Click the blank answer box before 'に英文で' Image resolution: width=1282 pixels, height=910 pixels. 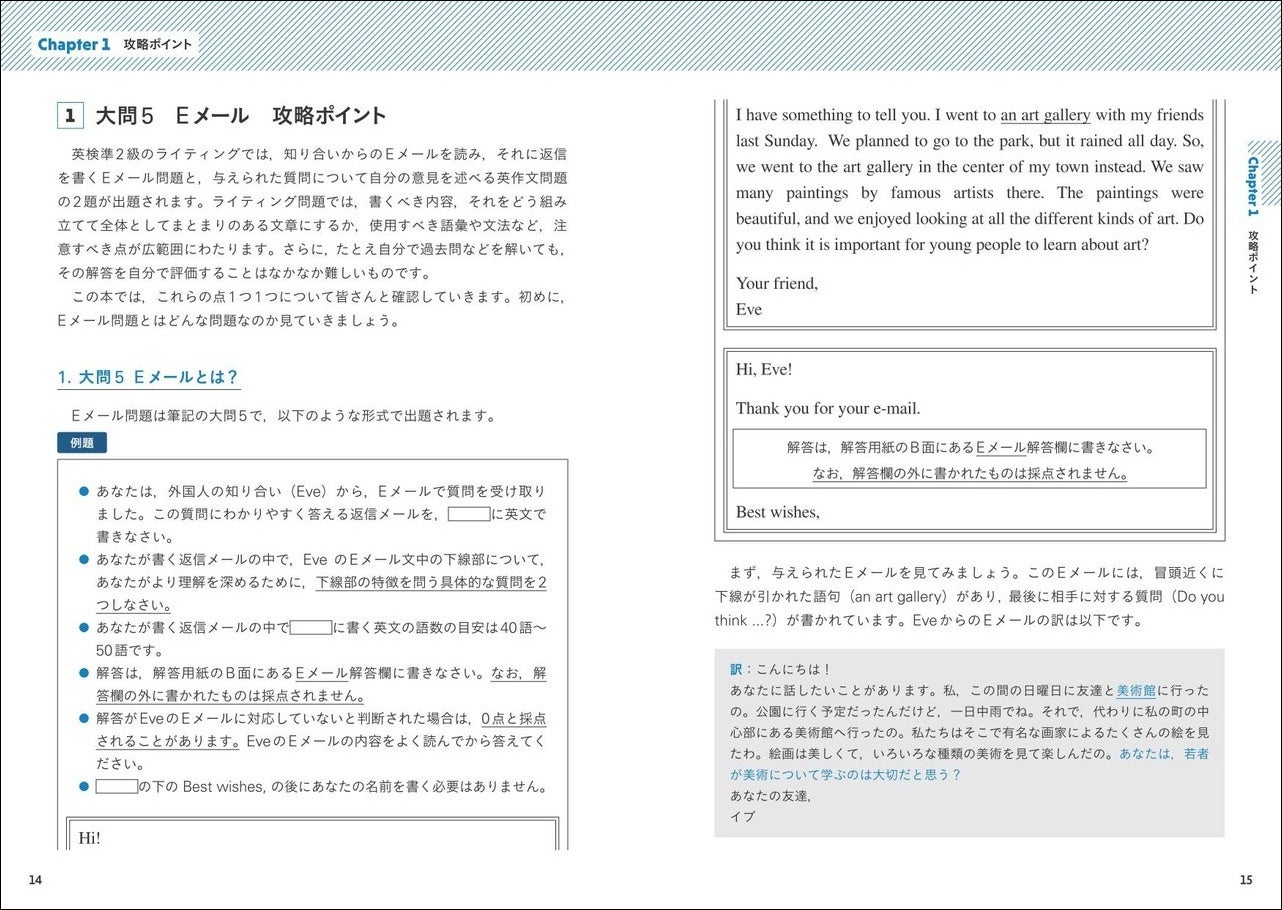tap(468, 514)
